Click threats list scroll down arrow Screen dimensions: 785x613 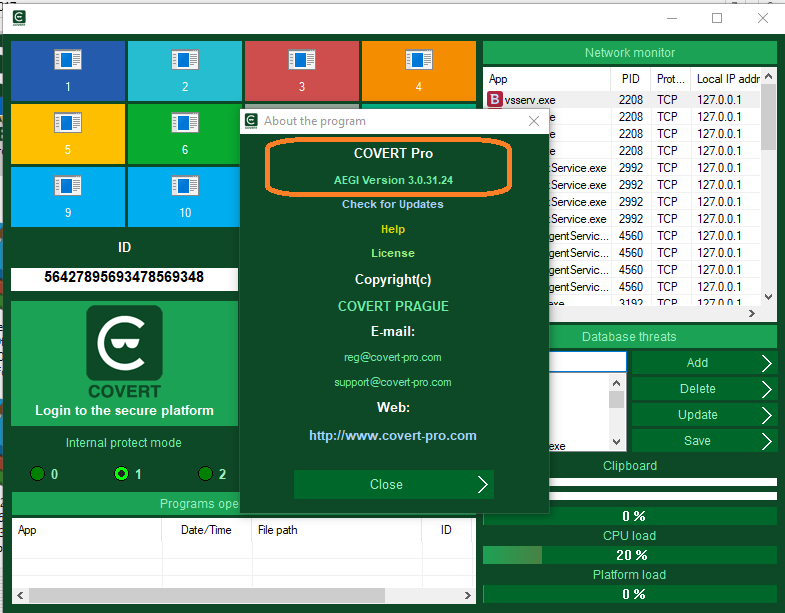point(617,442)
